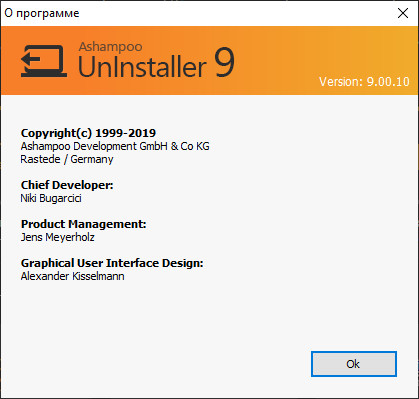Click the UnInstaller laptop arrow logo icon
Viewport: 419px width, 399px height.
(44, 61)
